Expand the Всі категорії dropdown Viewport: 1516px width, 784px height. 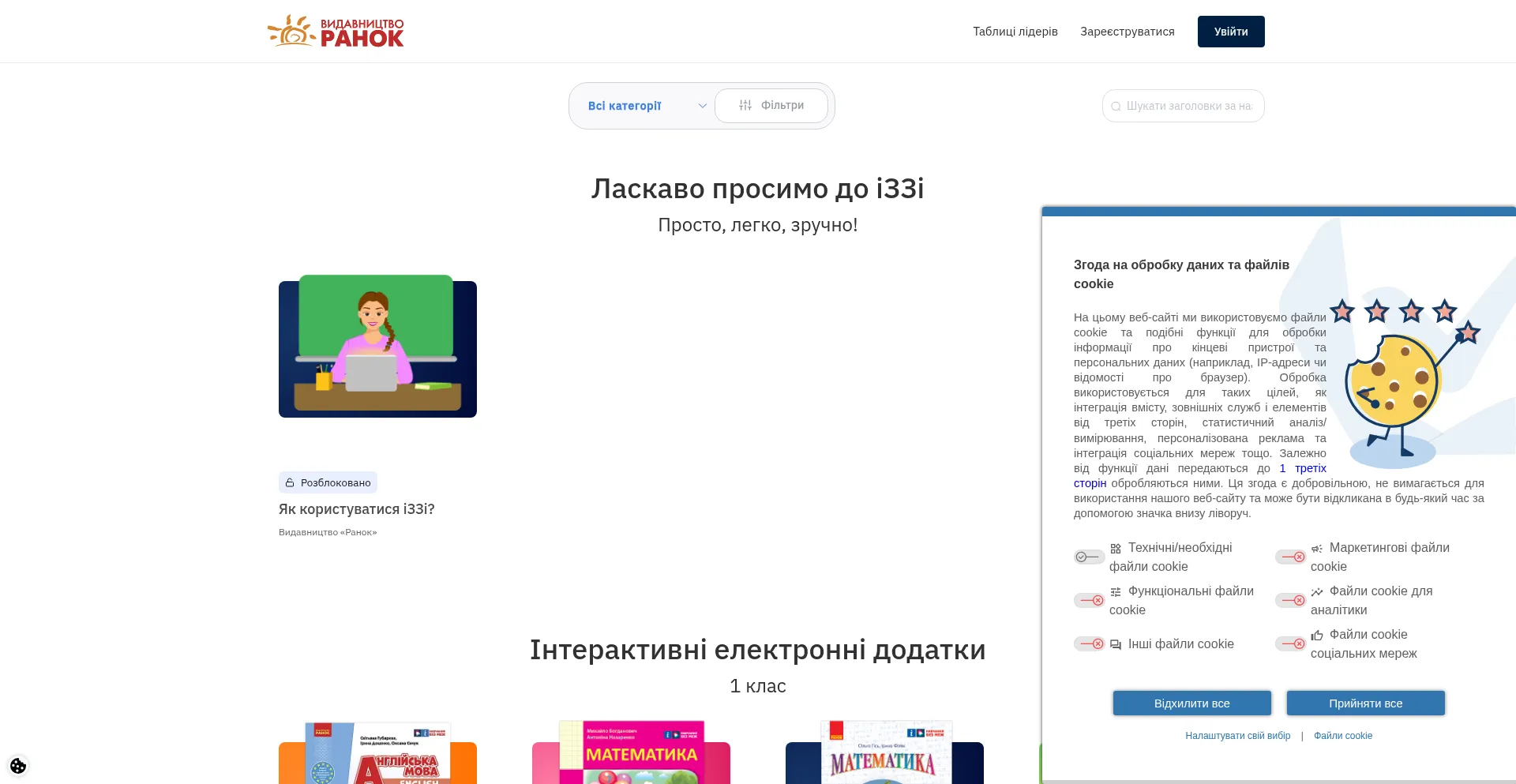644,106
